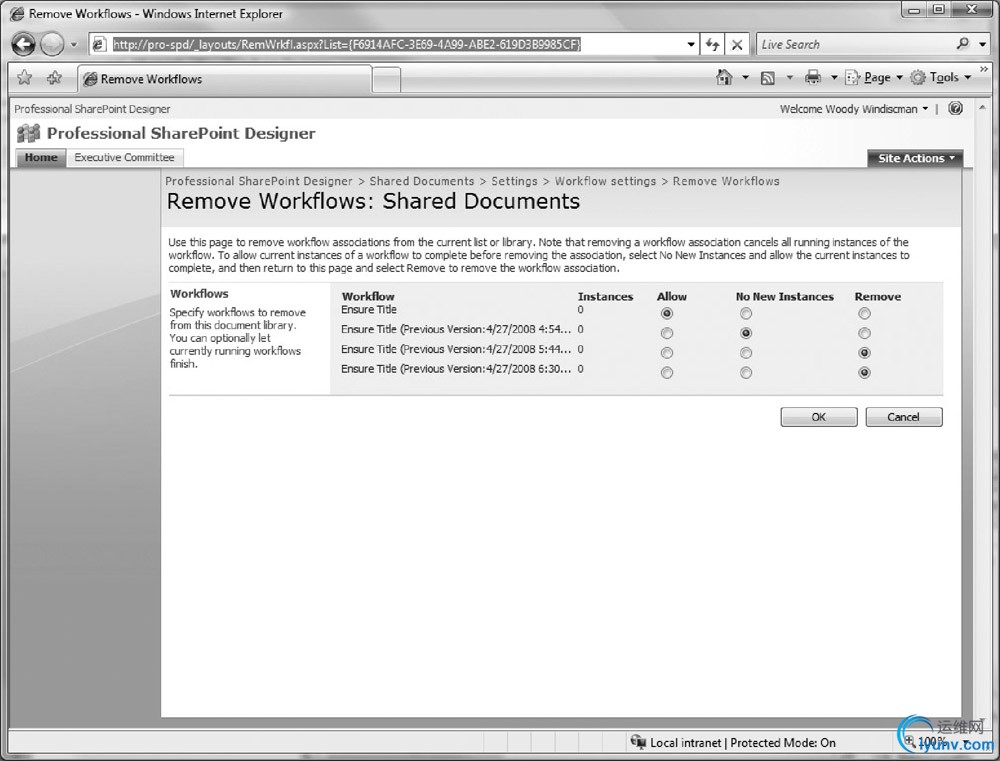Click the page icon in the address bar
Image resolution: width=1000 pixels, height=761 pixels.
(x=99, y=44)
